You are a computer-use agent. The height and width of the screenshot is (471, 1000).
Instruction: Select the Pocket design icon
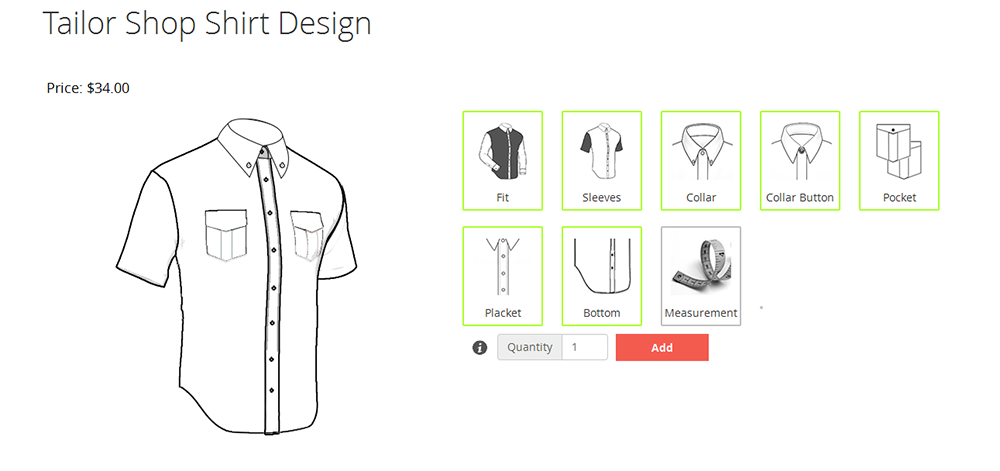pos(899,161)
